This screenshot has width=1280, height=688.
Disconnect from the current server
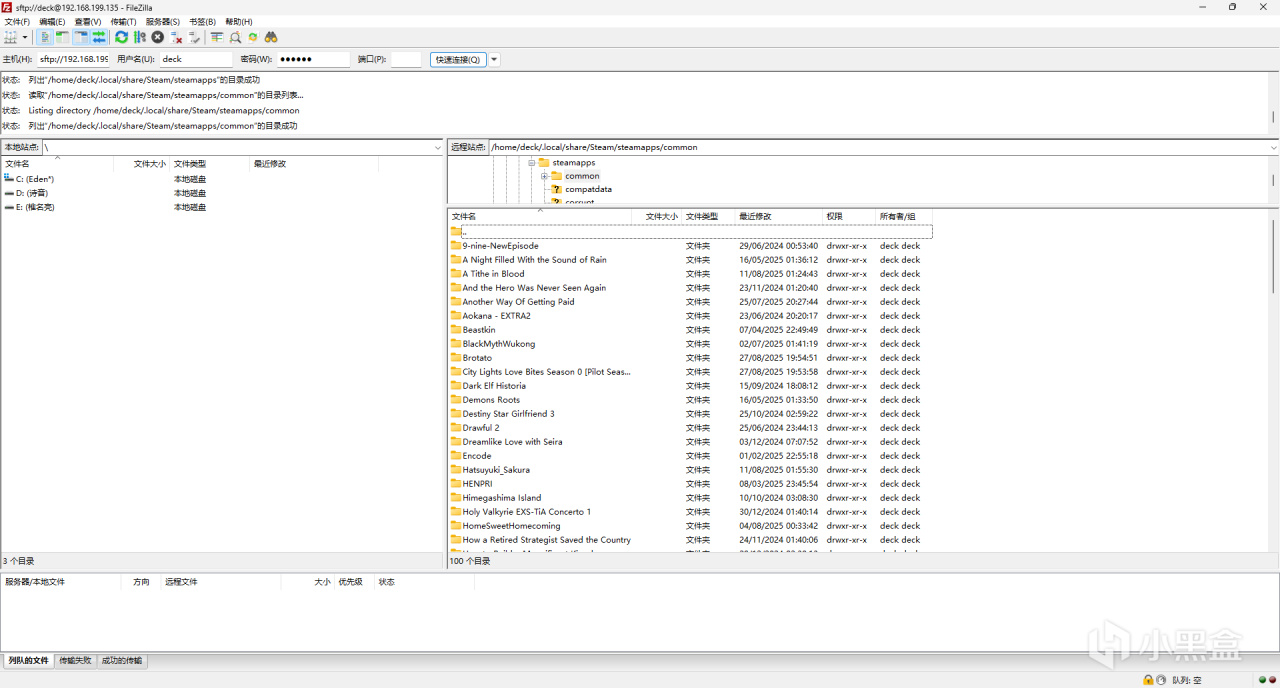click(176, 37)
